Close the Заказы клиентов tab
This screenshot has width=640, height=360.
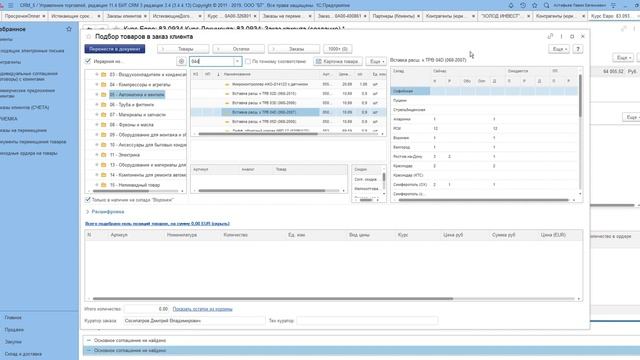click(x=145, y=16)
